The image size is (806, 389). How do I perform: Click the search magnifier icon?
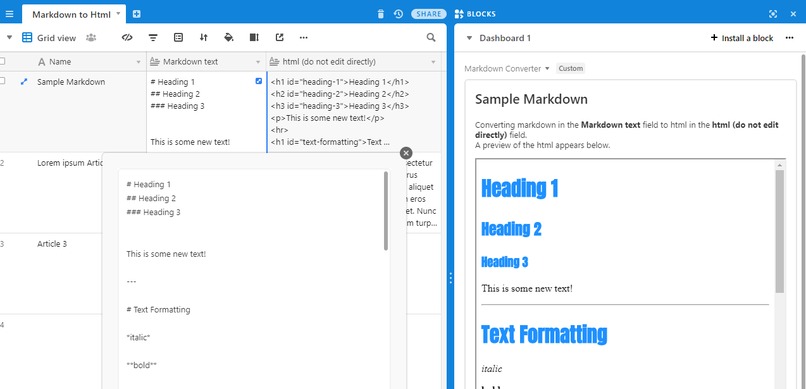point(431,38)
